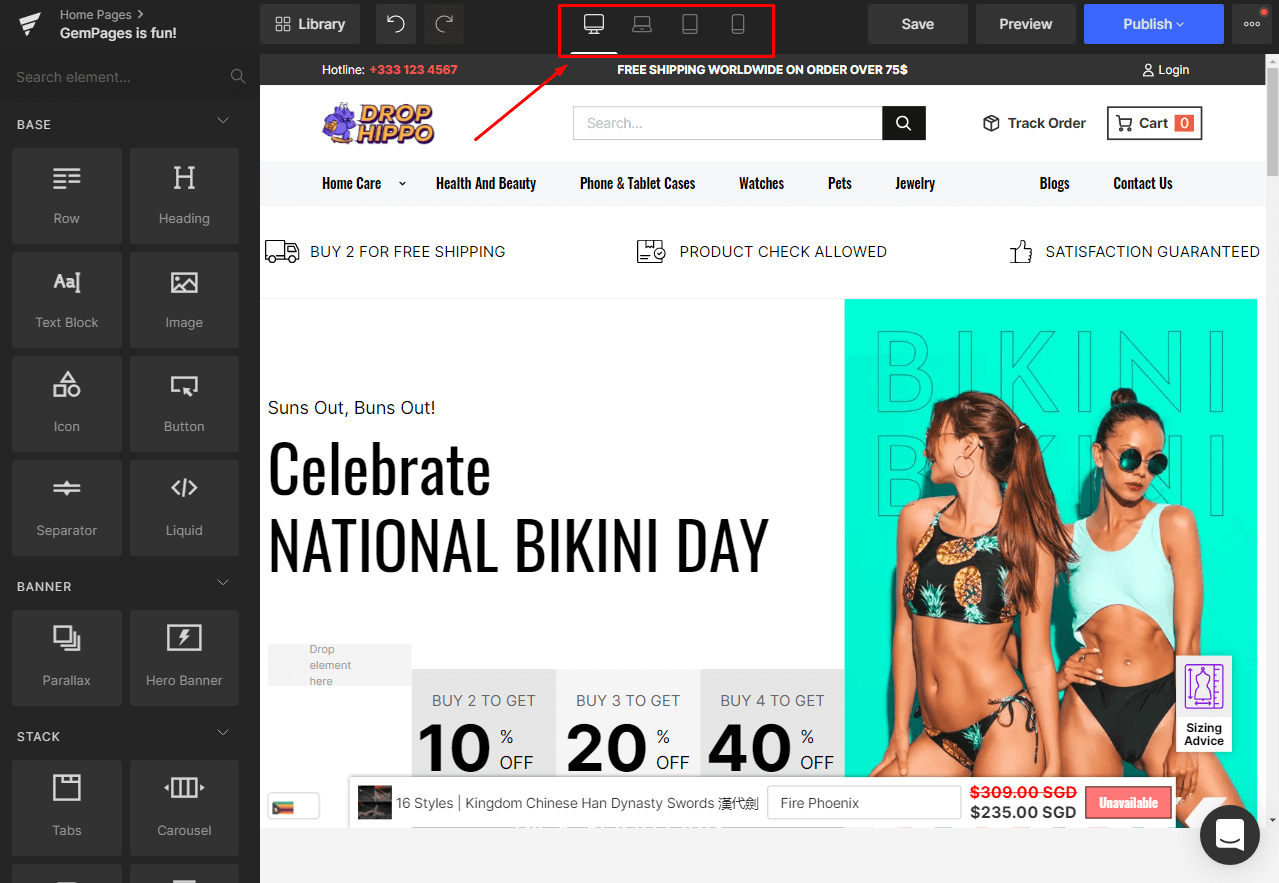This screenshot has width=1279, height=883.
Task: Go to the Pets menu item
Action: point(840,183)
